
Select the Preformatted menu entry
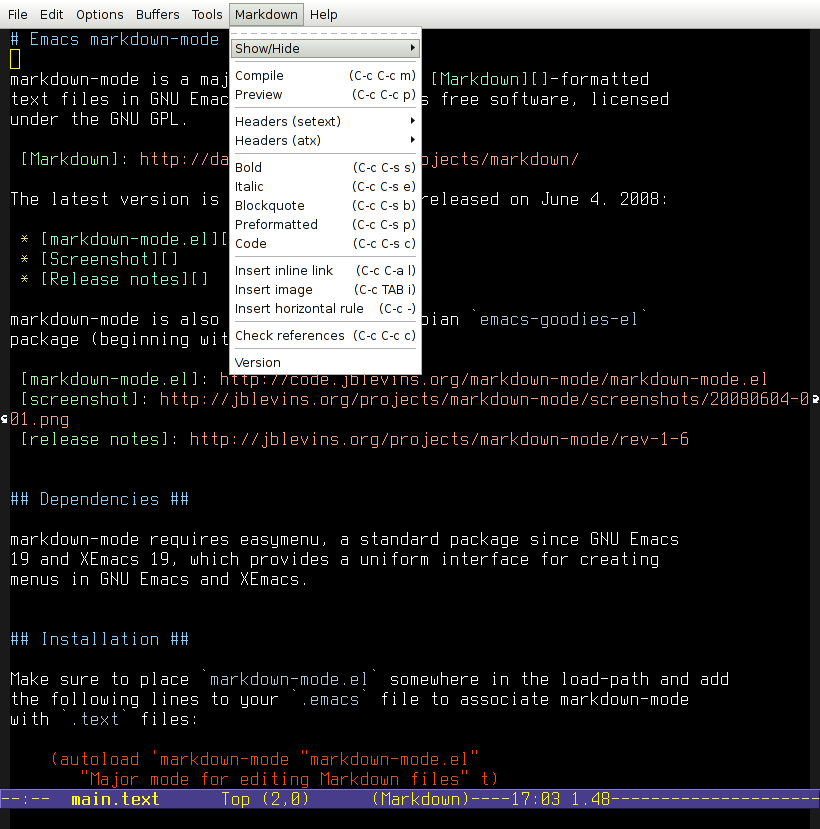pyautogui.click(x=325, y=225)
